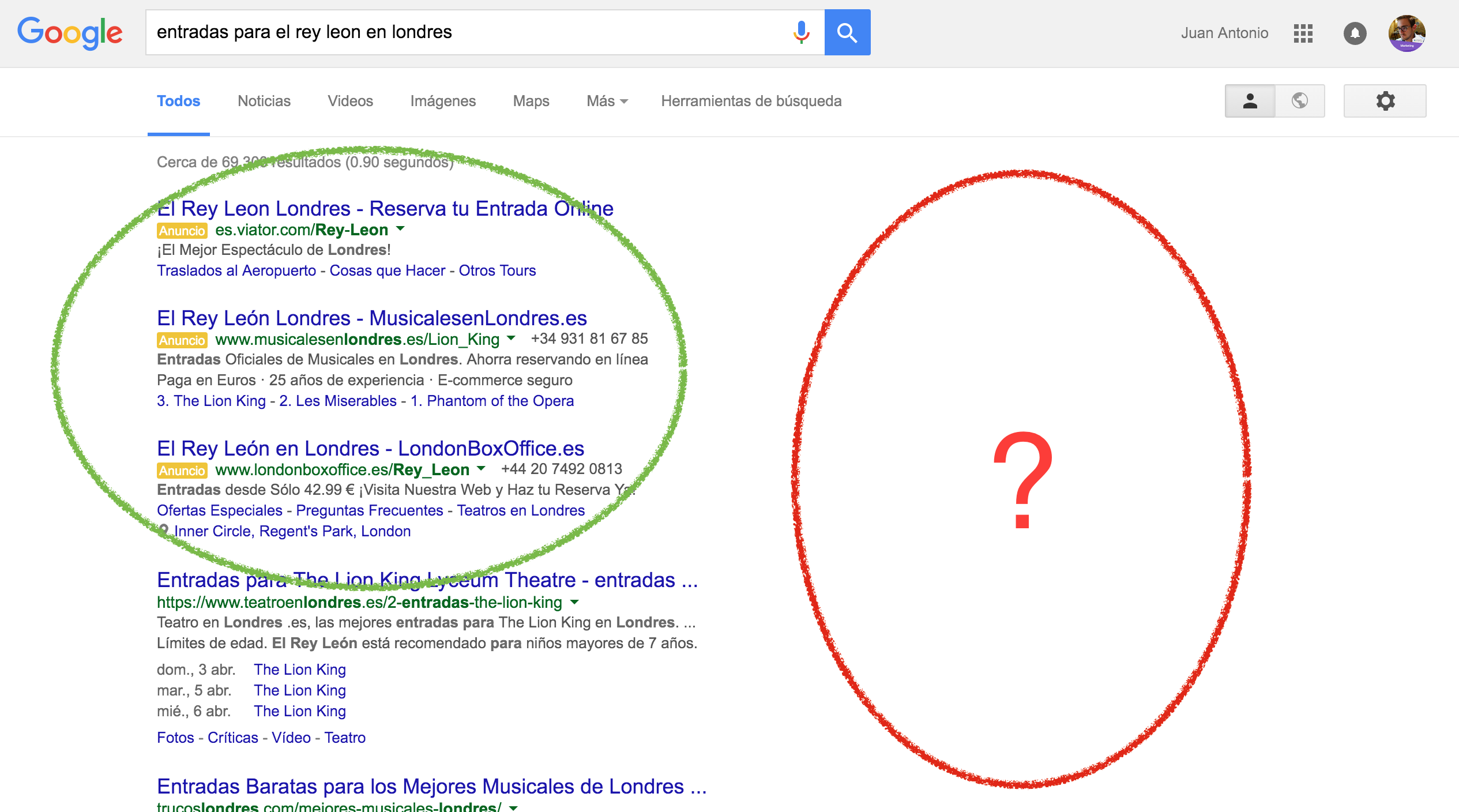Screen dimensions: 1459x812
Task: Open the Lyceum Theatre entradas result title
Action: coord(427,580)
